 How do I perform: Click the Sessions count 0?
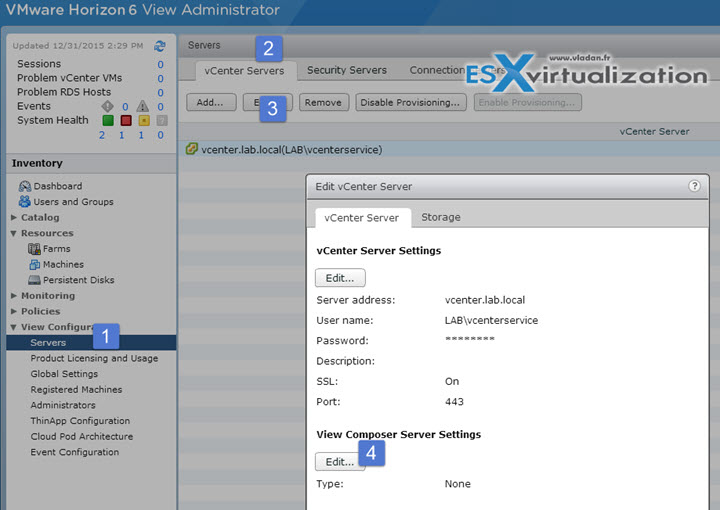[x=160, y=64]
